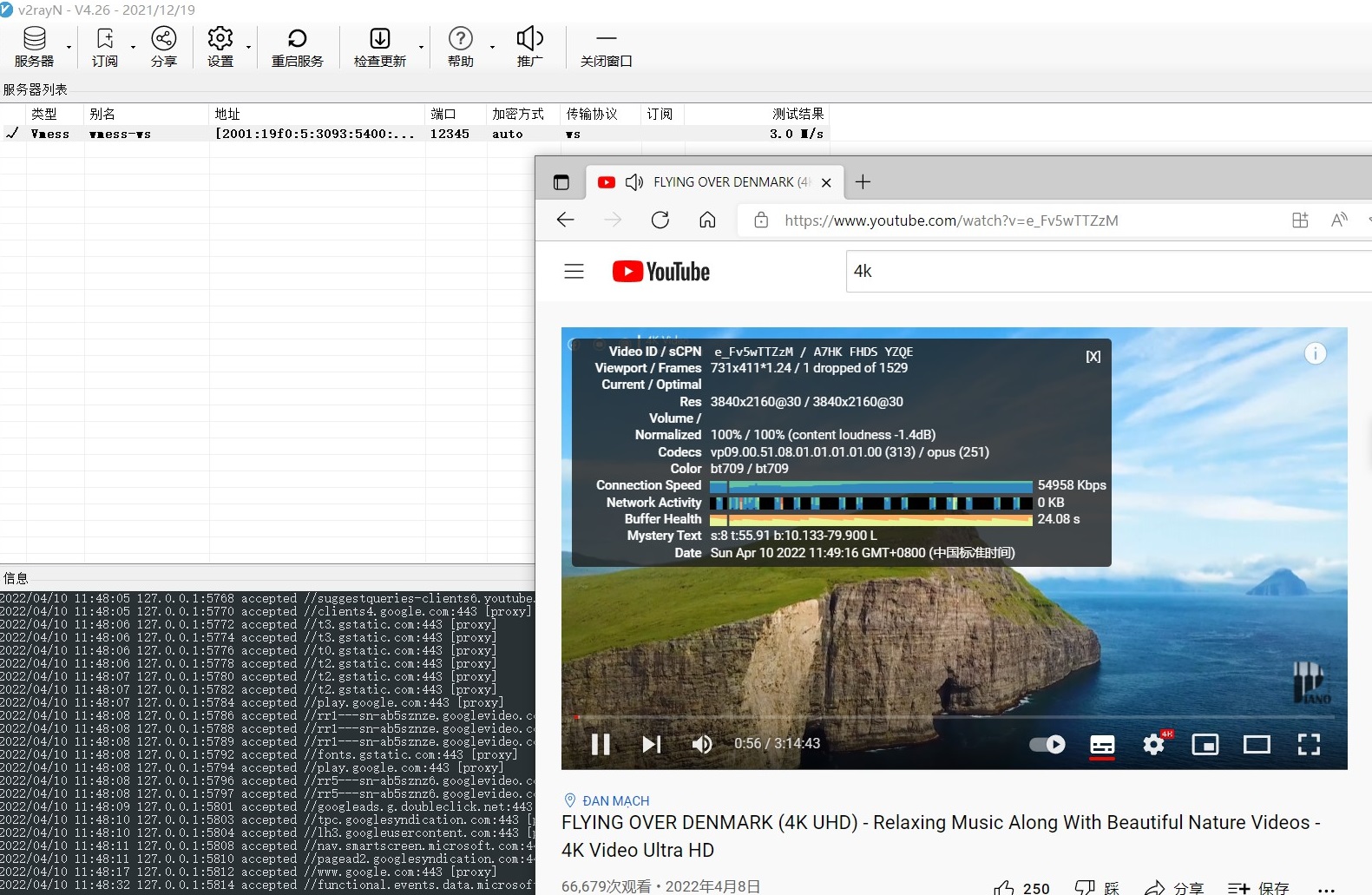Toggle subtitles captions button
Viewport: 1372px width, 895px height.
[x=1102, y=745]
